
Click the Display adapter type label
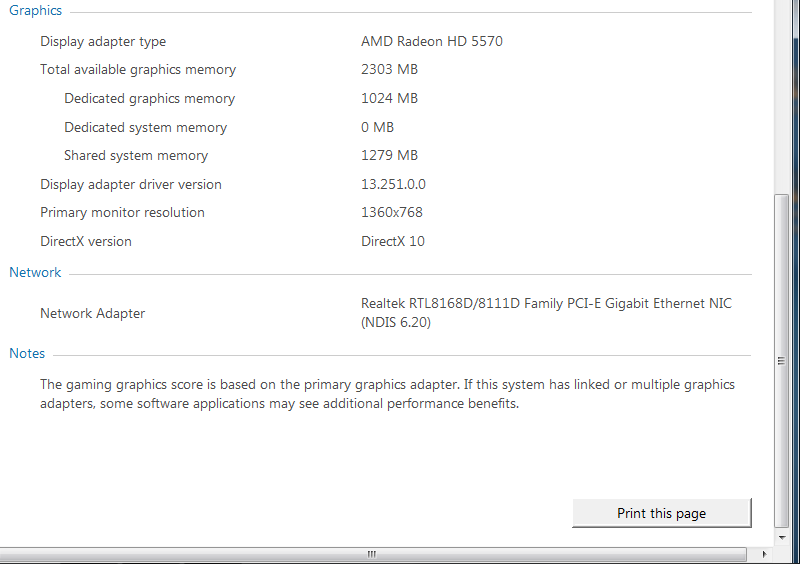(103, 41)
